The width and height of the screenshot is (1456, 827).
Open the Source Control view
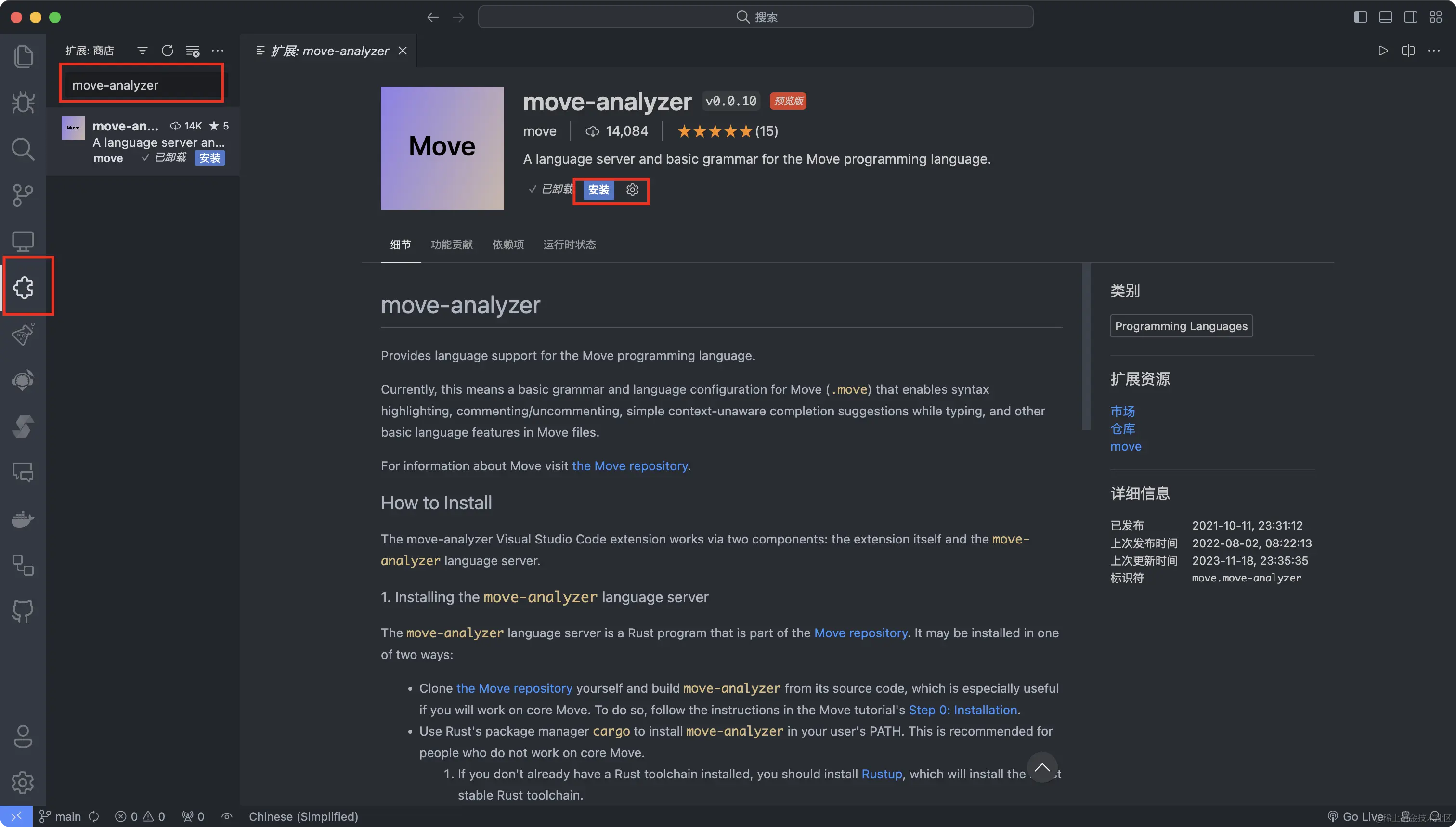[23, 195]
